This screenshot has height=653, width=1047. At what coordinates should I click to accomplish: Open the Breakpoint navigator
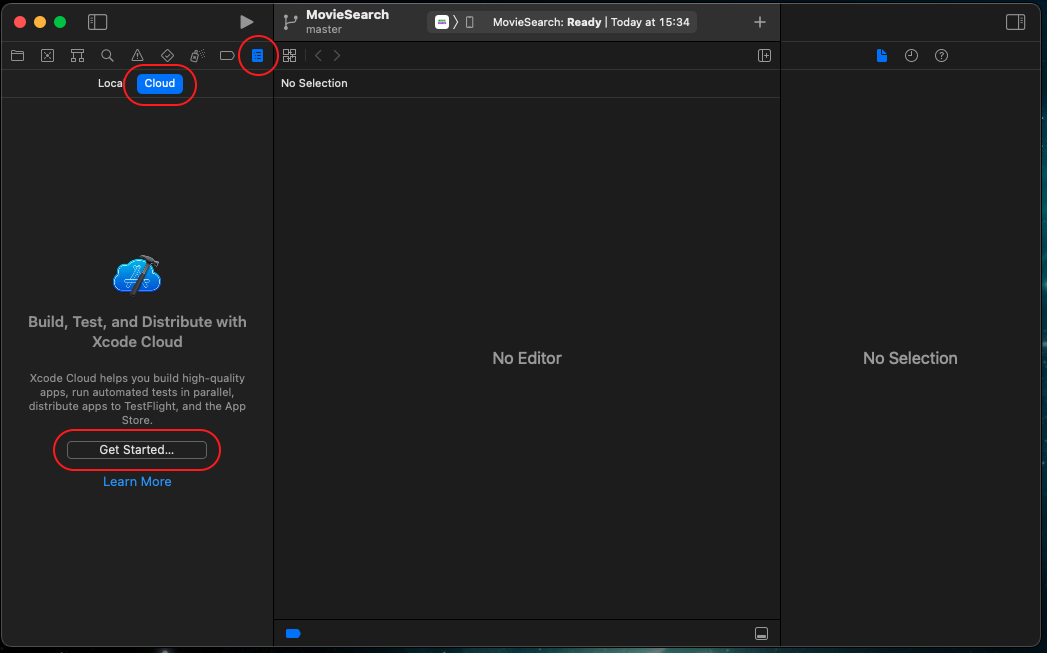(227, 55)
